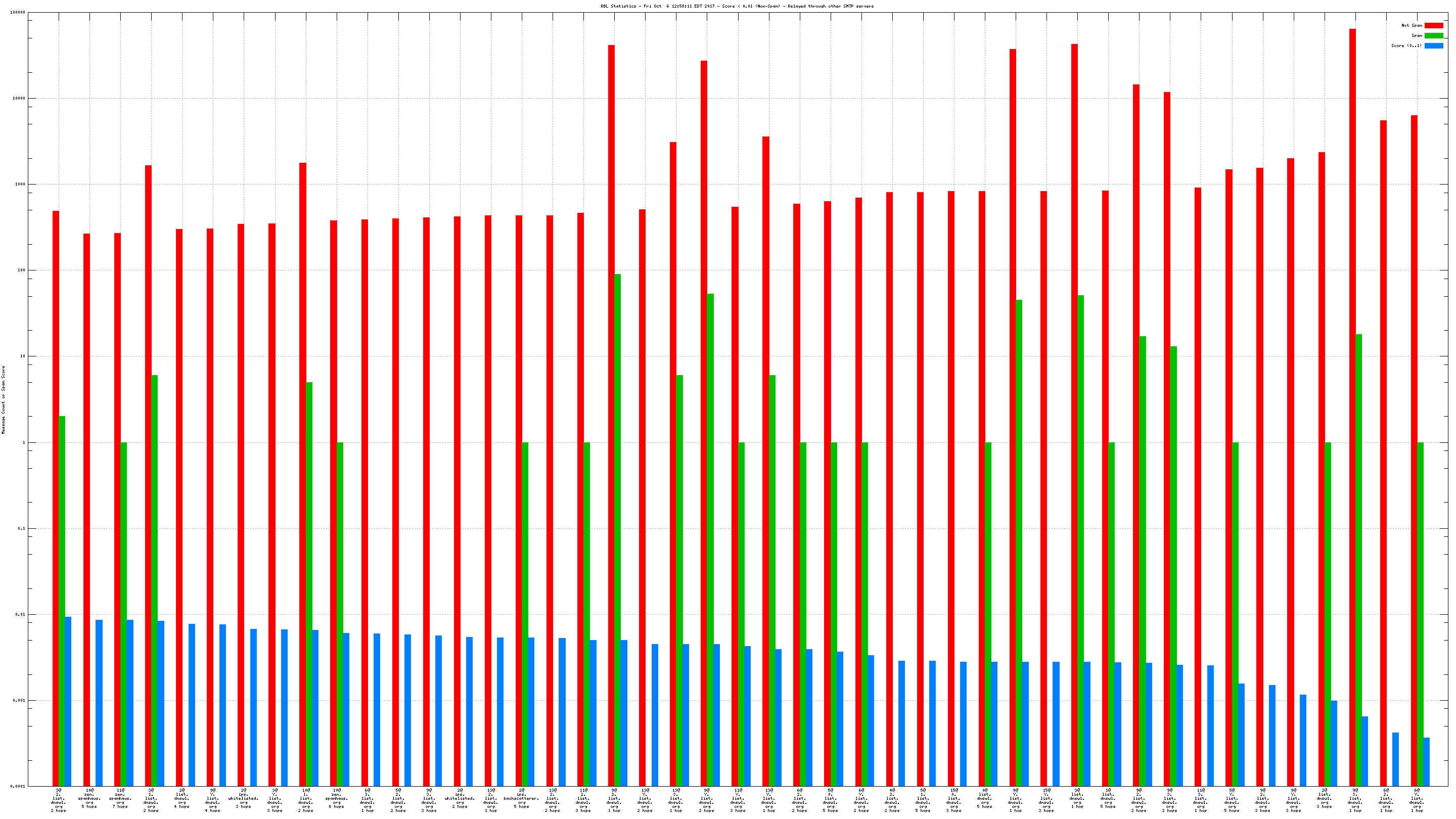Click the Score (0..1) legend text
This screenshot has width=1456, height=819.
[1406, 46]
